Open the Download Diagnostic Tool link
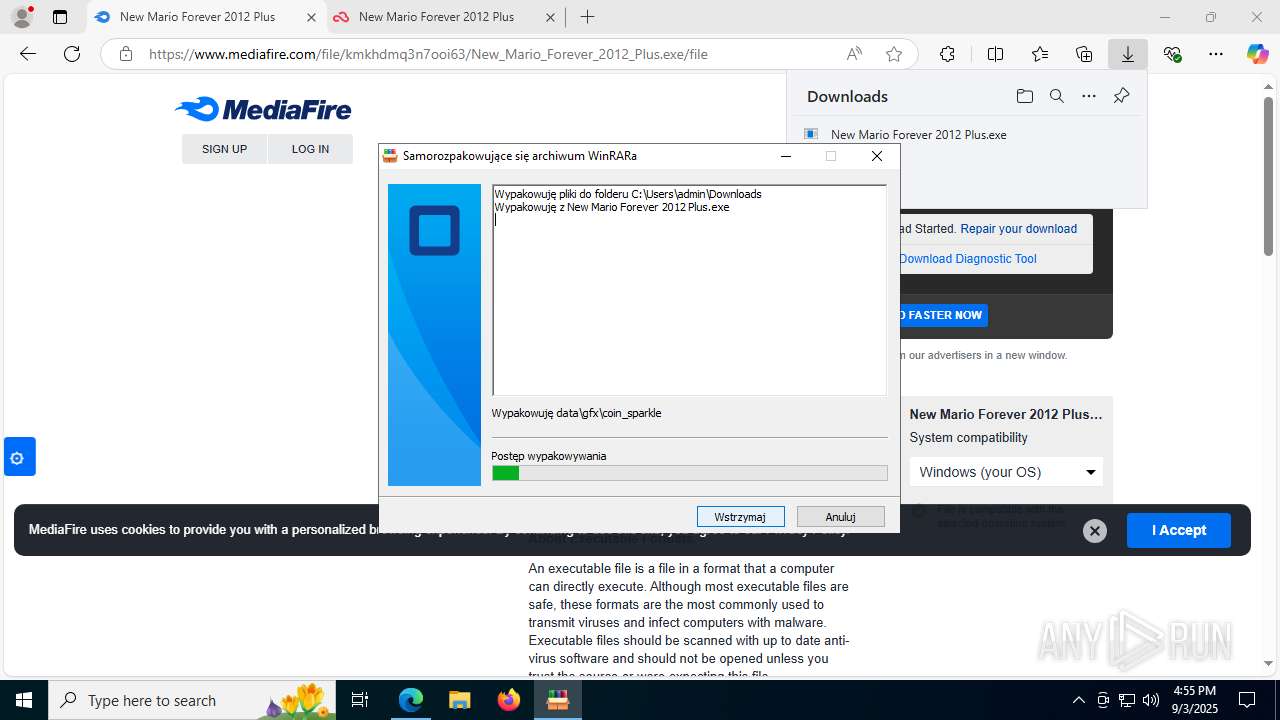The image size is (1280, 720). 967,259
